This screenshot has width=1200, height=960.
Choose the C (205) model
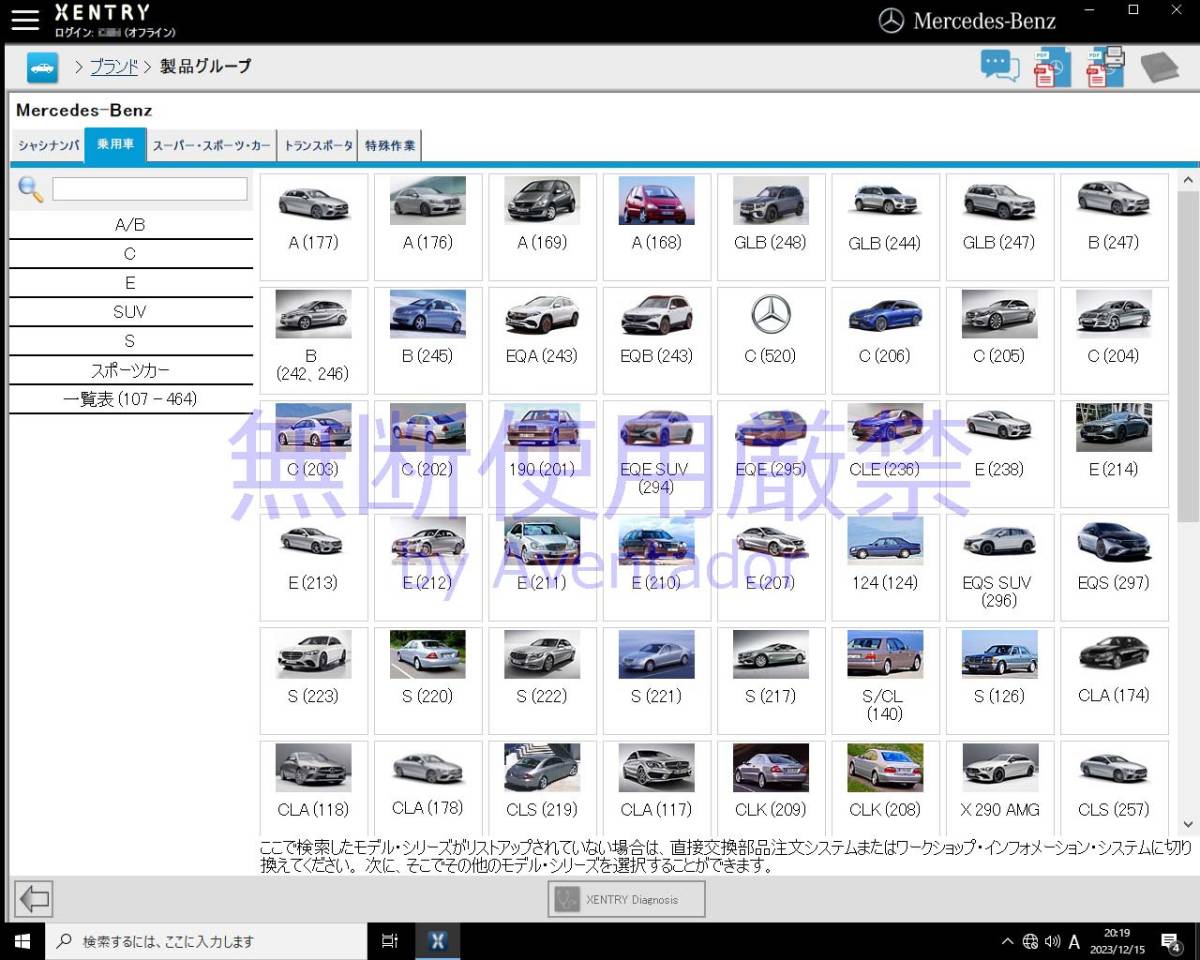pyautogui.click(x=1000, y=340)
